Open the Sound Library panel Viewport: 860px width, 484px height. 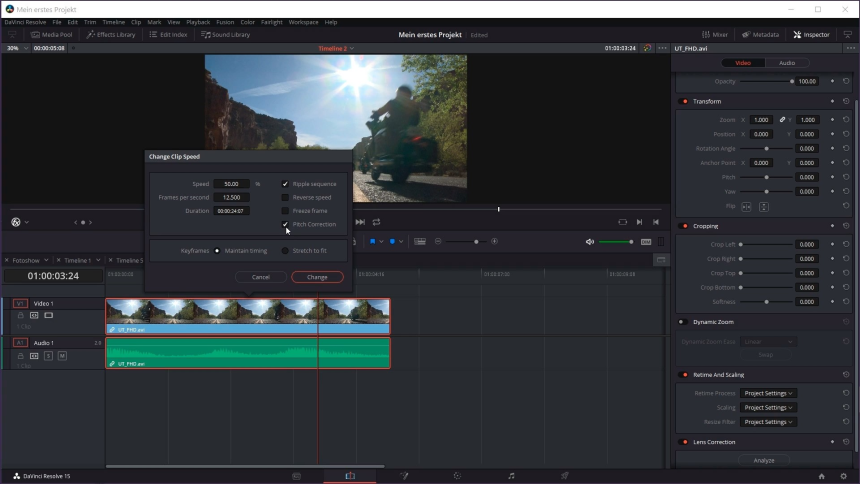pyautogui.click(x=225, y=35)
